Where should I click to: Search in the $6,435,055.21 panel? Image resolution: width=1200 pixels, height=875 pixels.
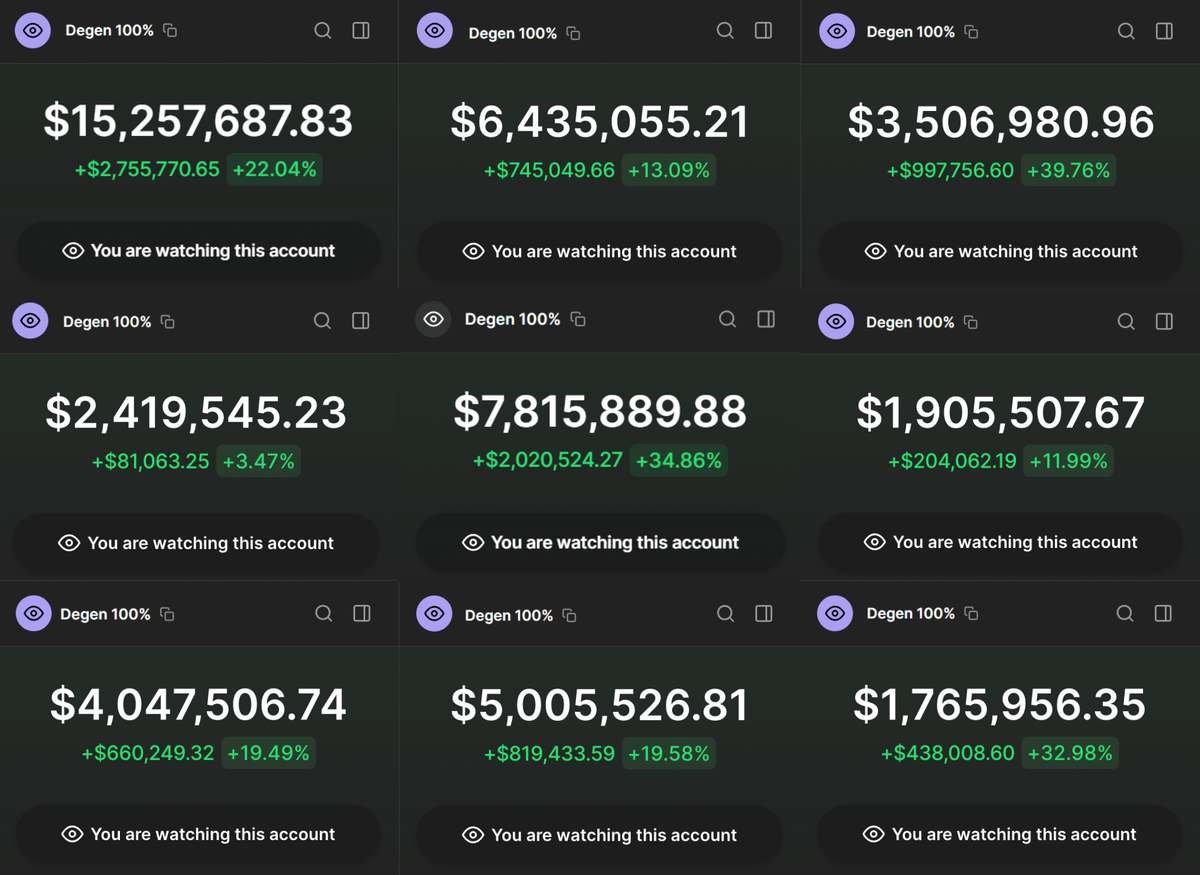point(726,31)
